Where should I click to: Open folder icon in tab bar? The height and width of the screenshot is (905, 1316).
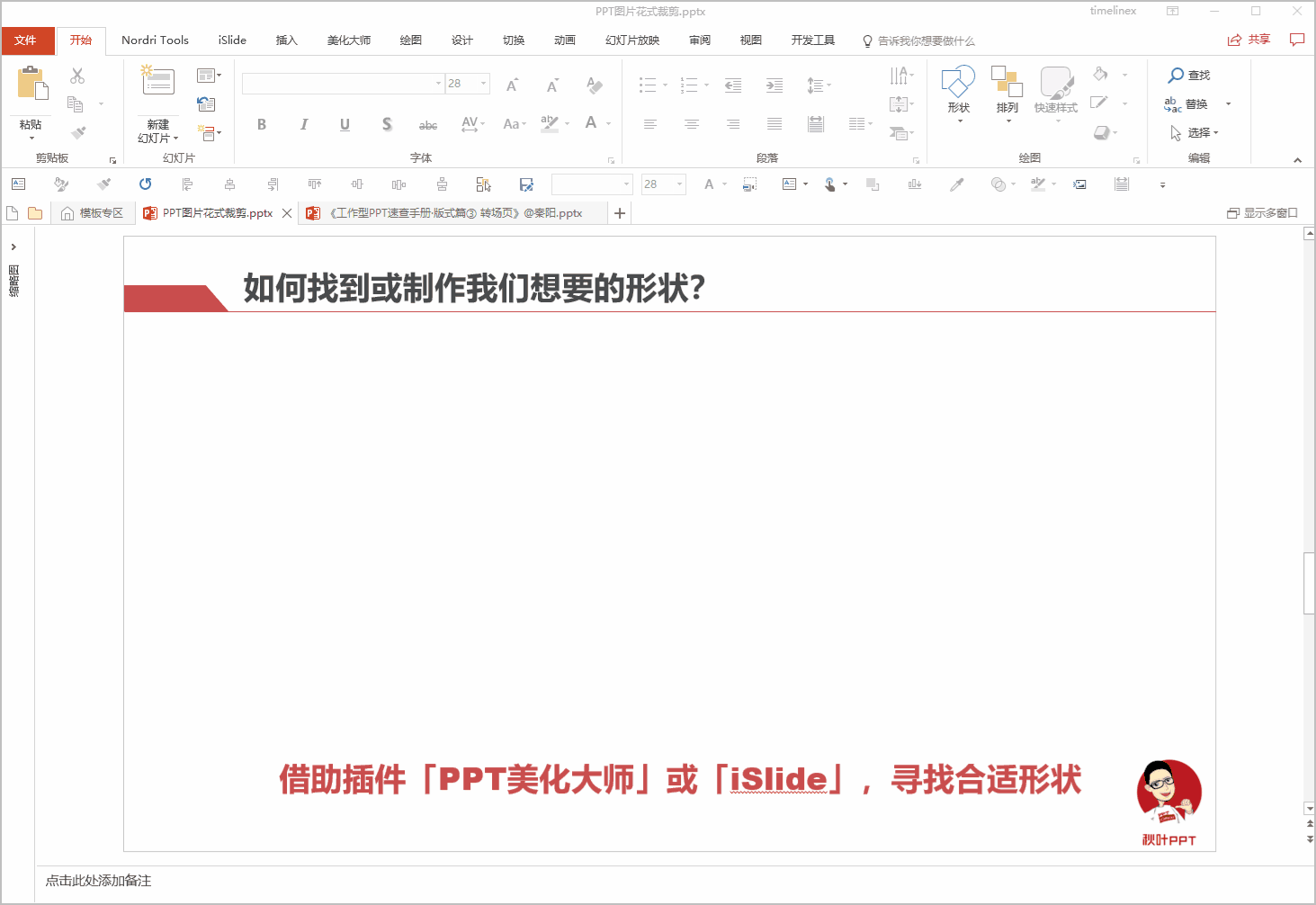(x=35, y=213)
